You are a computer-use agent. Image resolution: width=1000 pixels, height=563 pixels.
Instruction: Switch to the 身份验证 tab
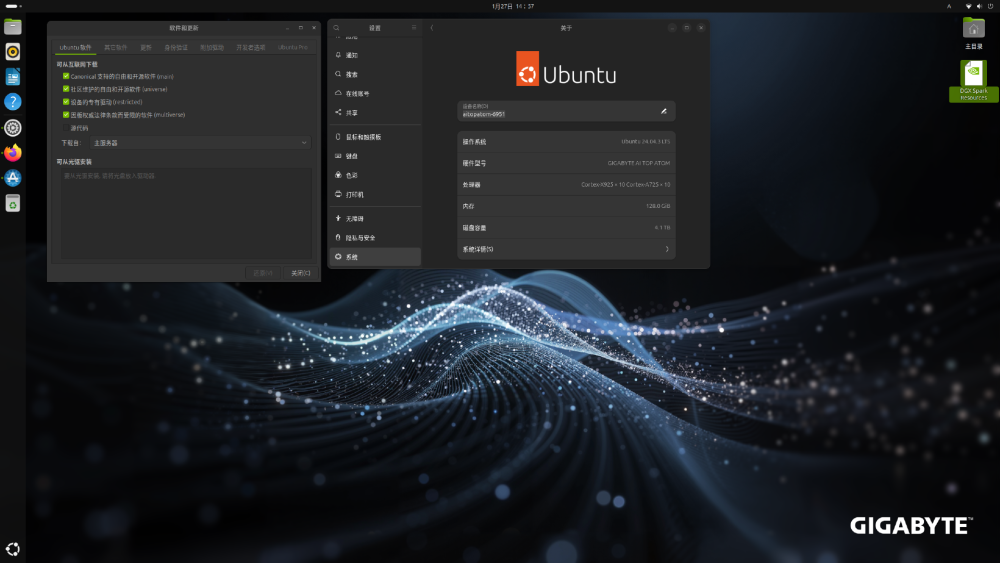[x=176, y=47]
